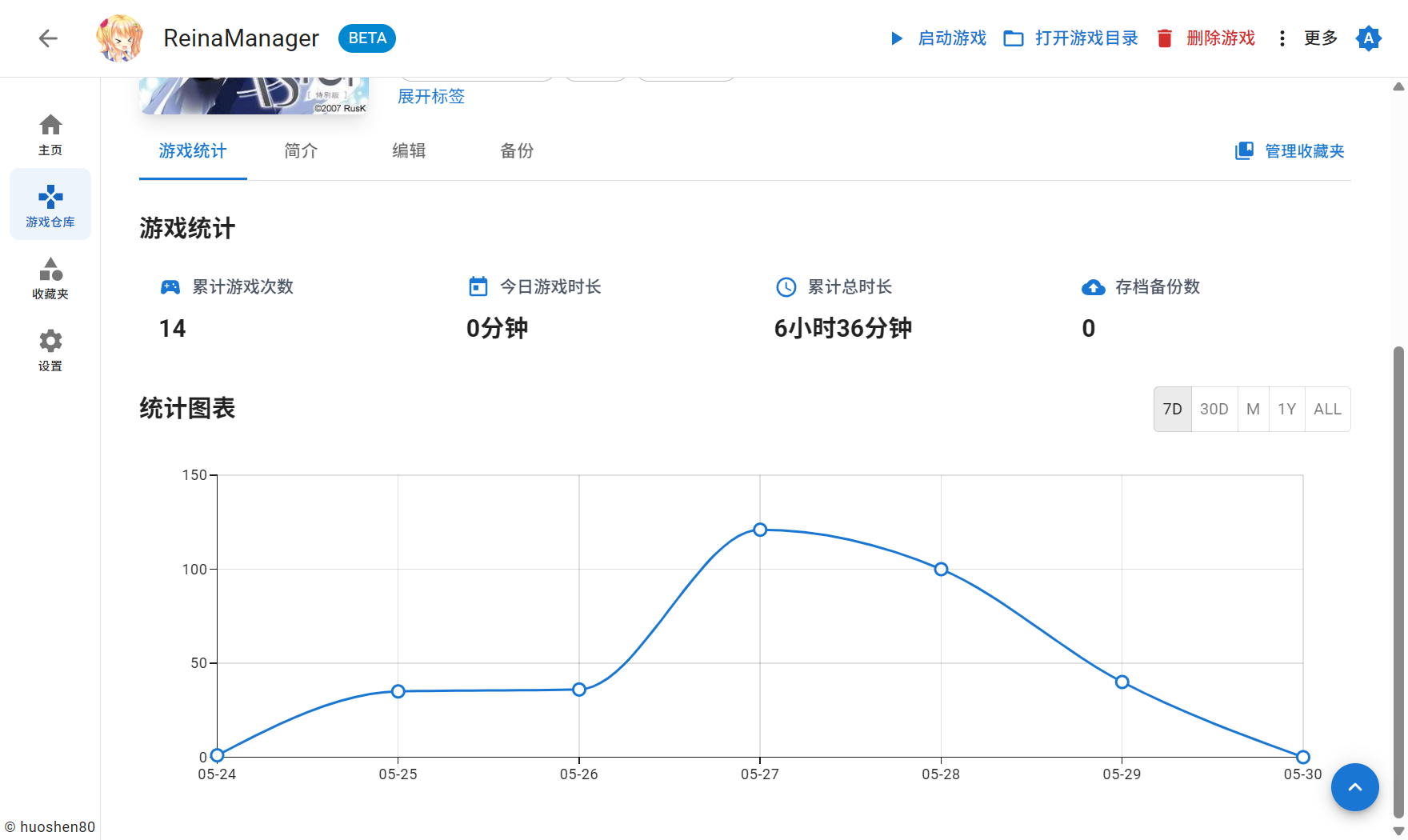Expand tags via 展开标签
Viewport: 1408px width, 840px height.
(431, 97)
